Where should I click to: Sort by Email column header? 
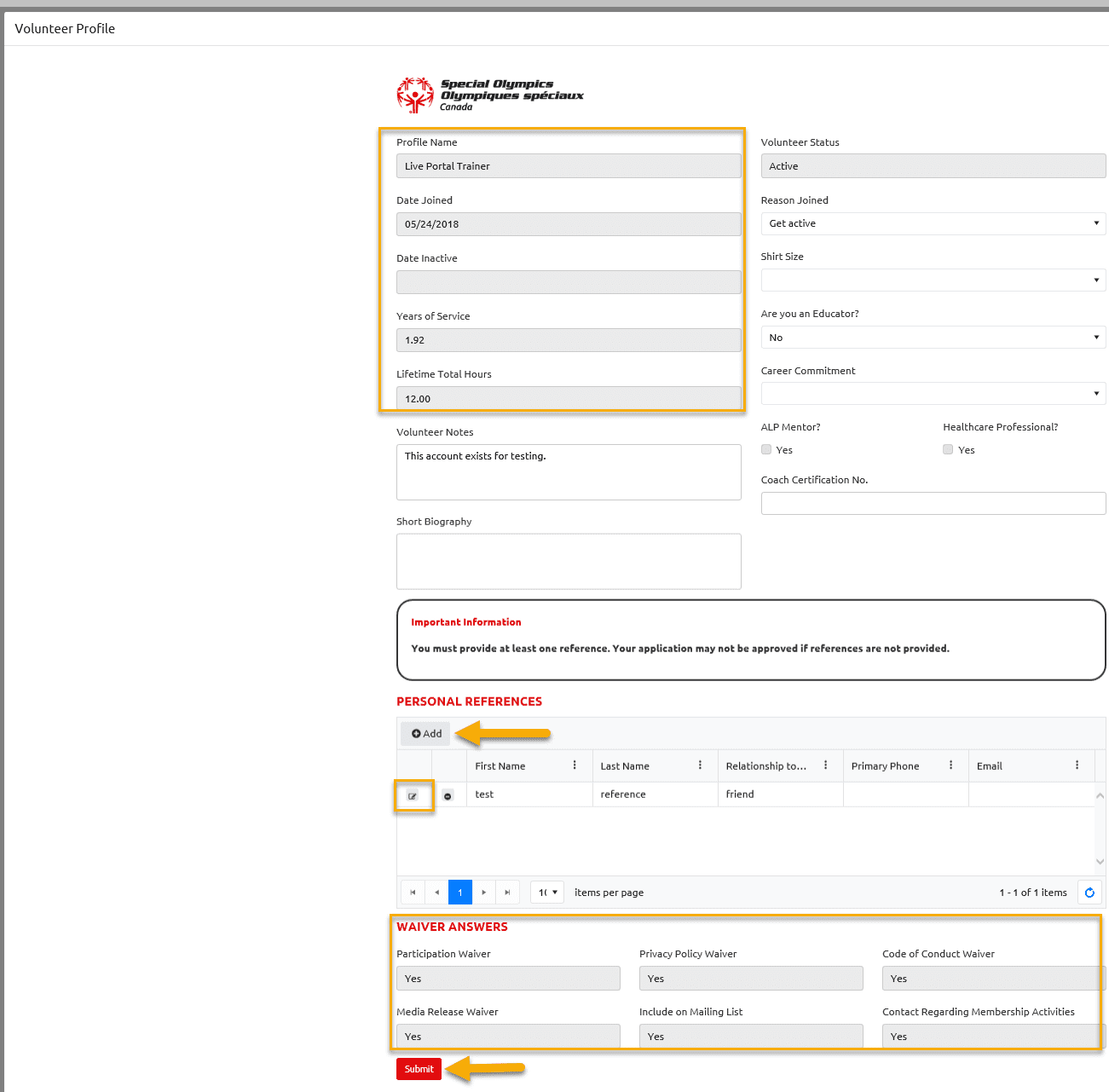pos(989,766)
